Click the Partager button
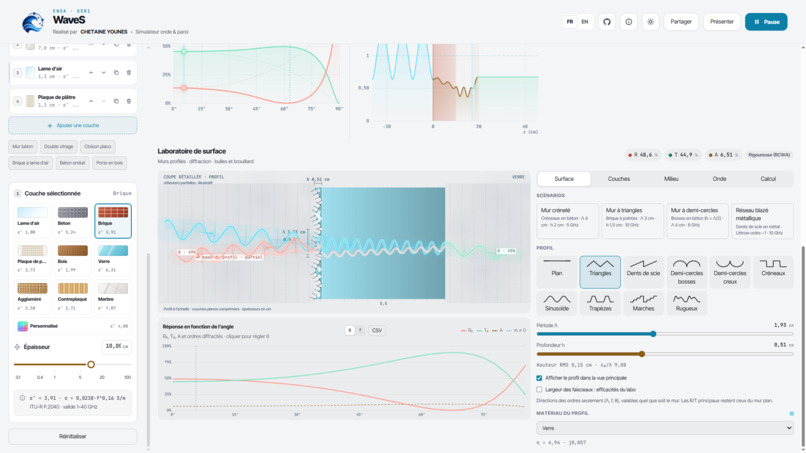806x453 pixels. pyautogui.click(x=681, y=22)
